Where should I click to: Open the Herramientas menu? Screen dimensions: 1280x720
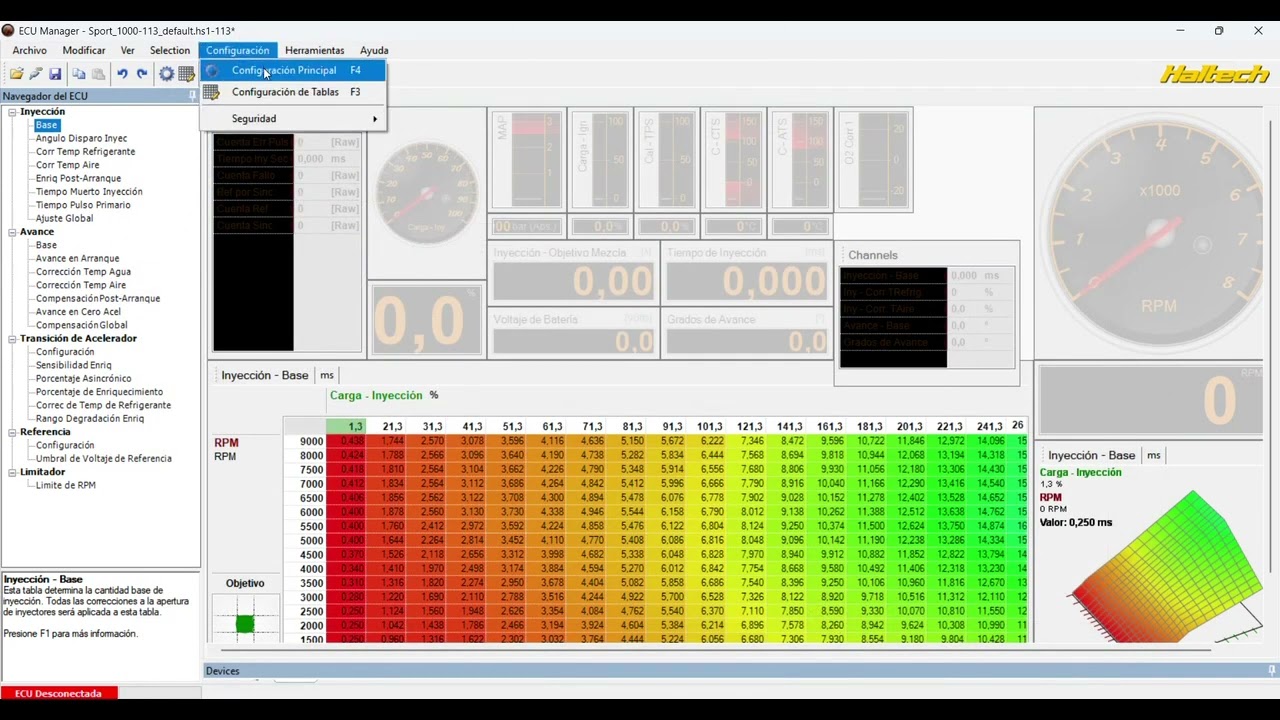pyautogui.click(x=314, y=50)
